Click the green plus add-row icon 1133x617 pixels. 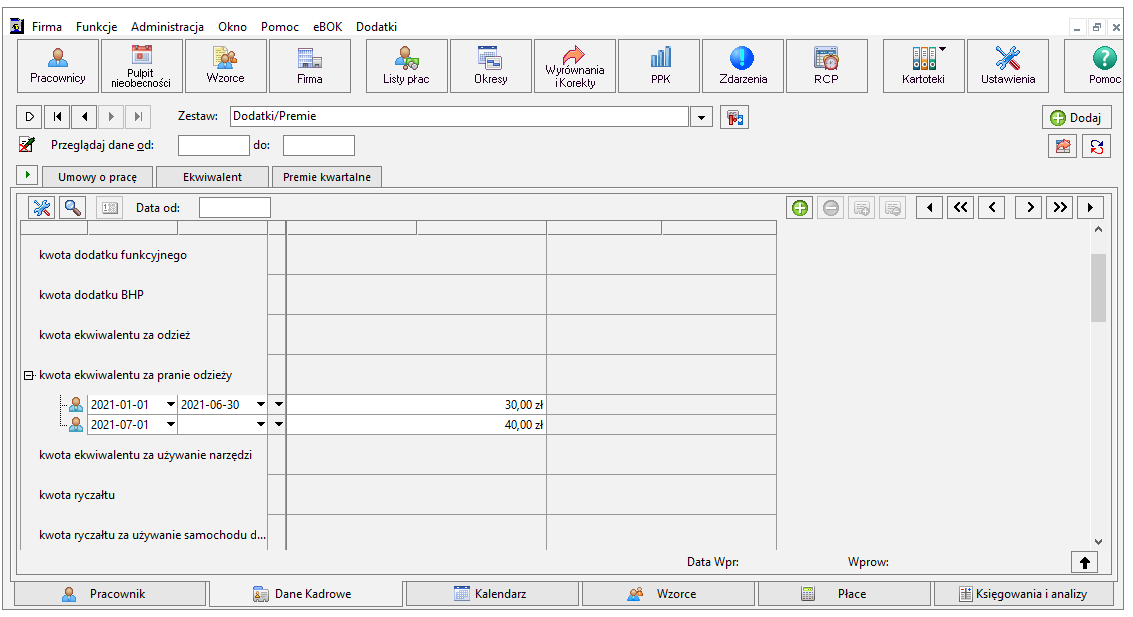[x=800, y=208]
